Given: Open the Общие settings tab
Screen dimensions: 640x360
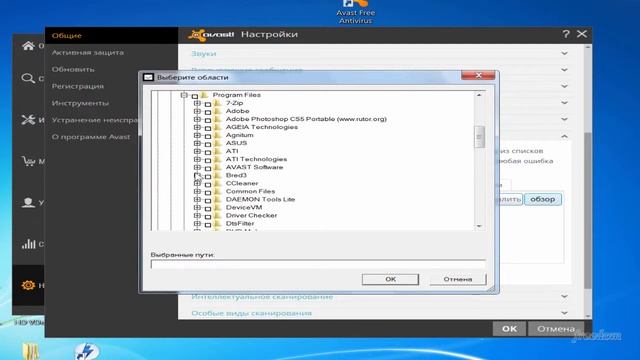Looking at the screenshot, I should pyautogui.click(x=67, y=36).
